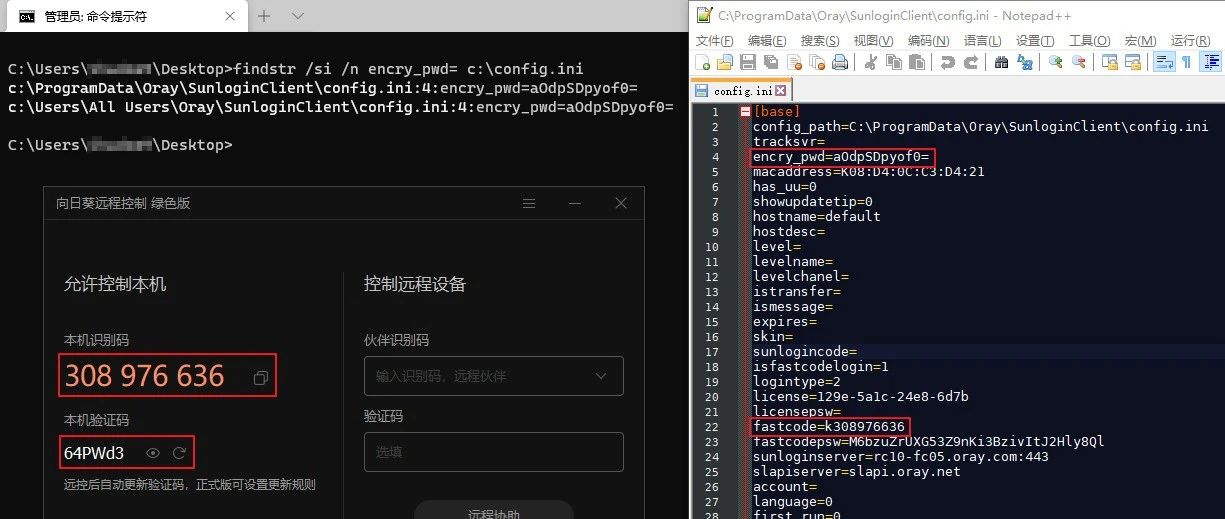The height and width of the screenshot is (519, 1225).
Task: Open the 搜索(S) menu in Notepad++
Action: [x=820, y=40]
